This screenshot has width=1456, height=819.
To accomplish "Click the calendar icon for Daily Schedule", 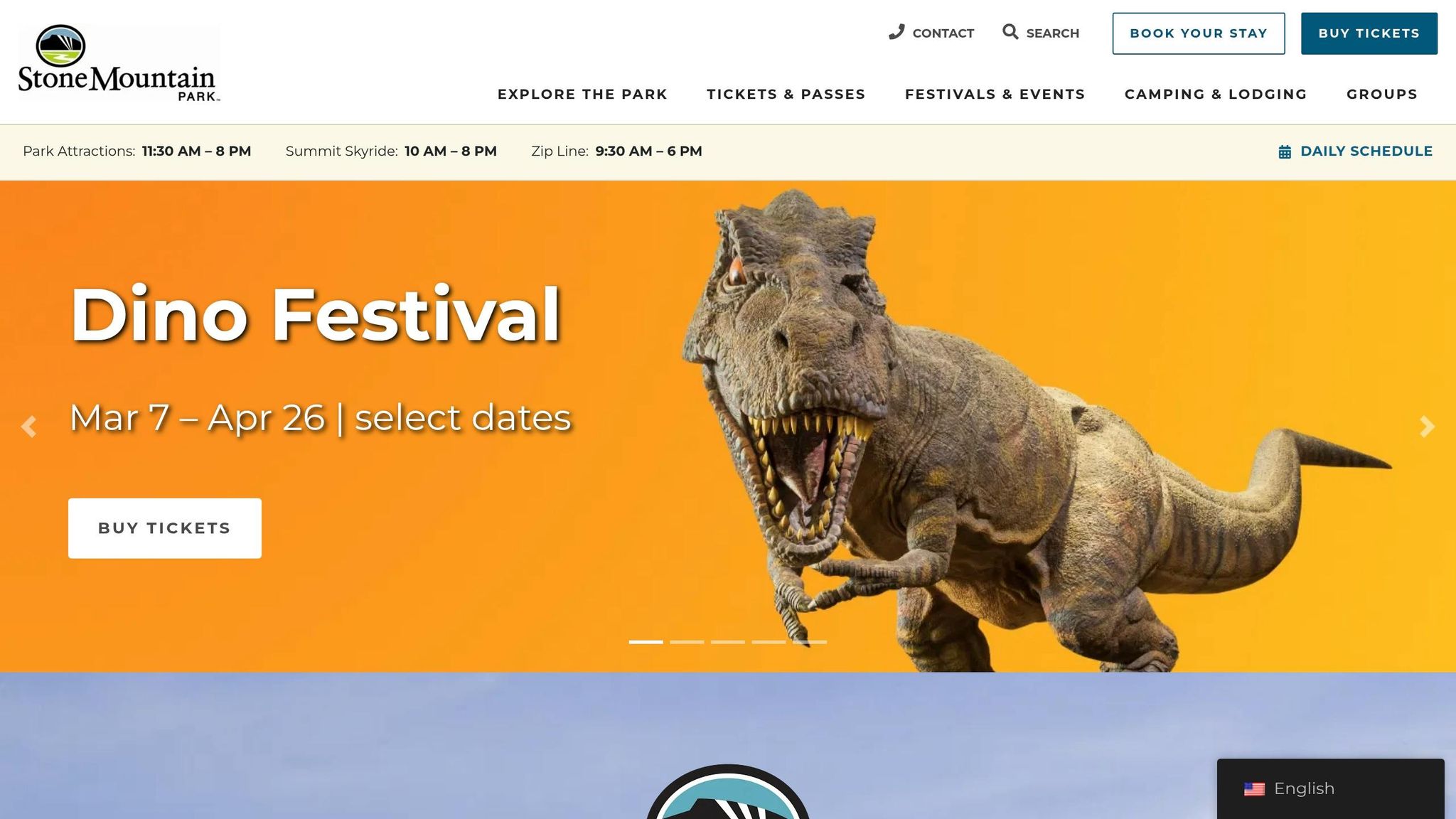I will click(1285, 151).
